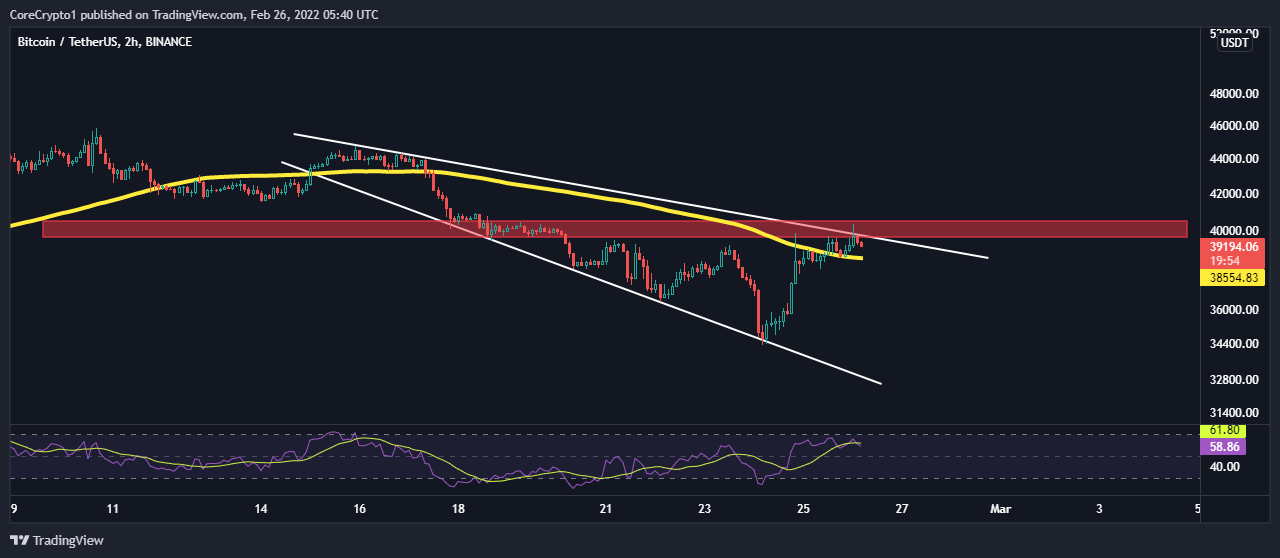Click the 48000.00 price axis label
This screenshot has height=558, width=1280.
tap(1234, 94)
